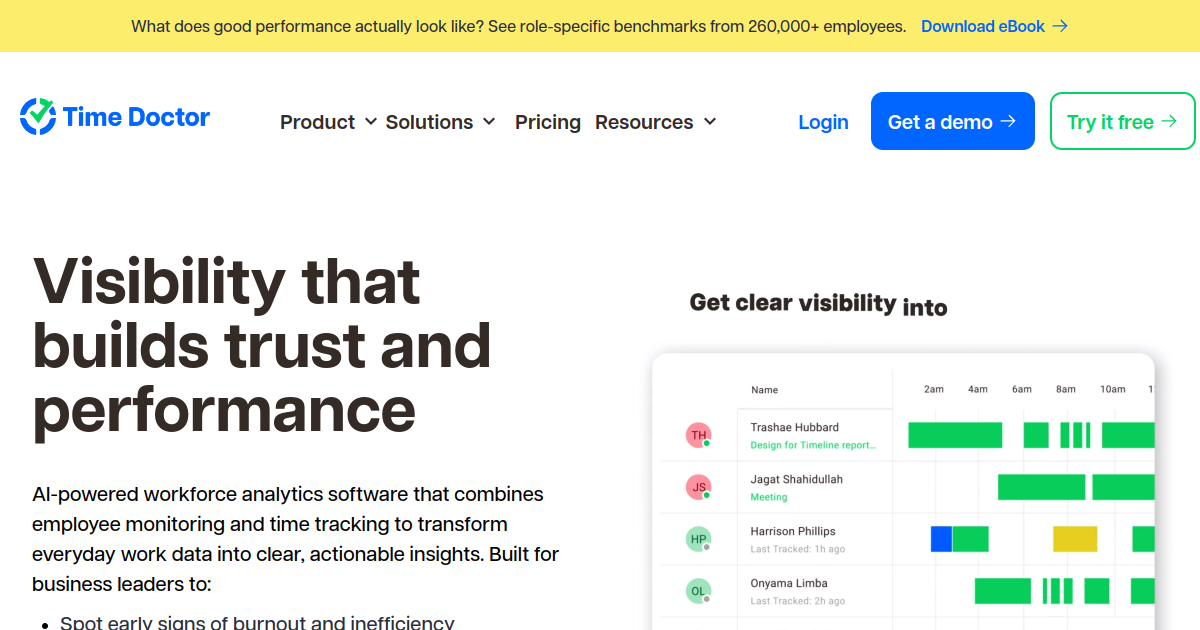Click the 4am timeline header label
The height and width of the screenshot is (630, 1200).
978,389
